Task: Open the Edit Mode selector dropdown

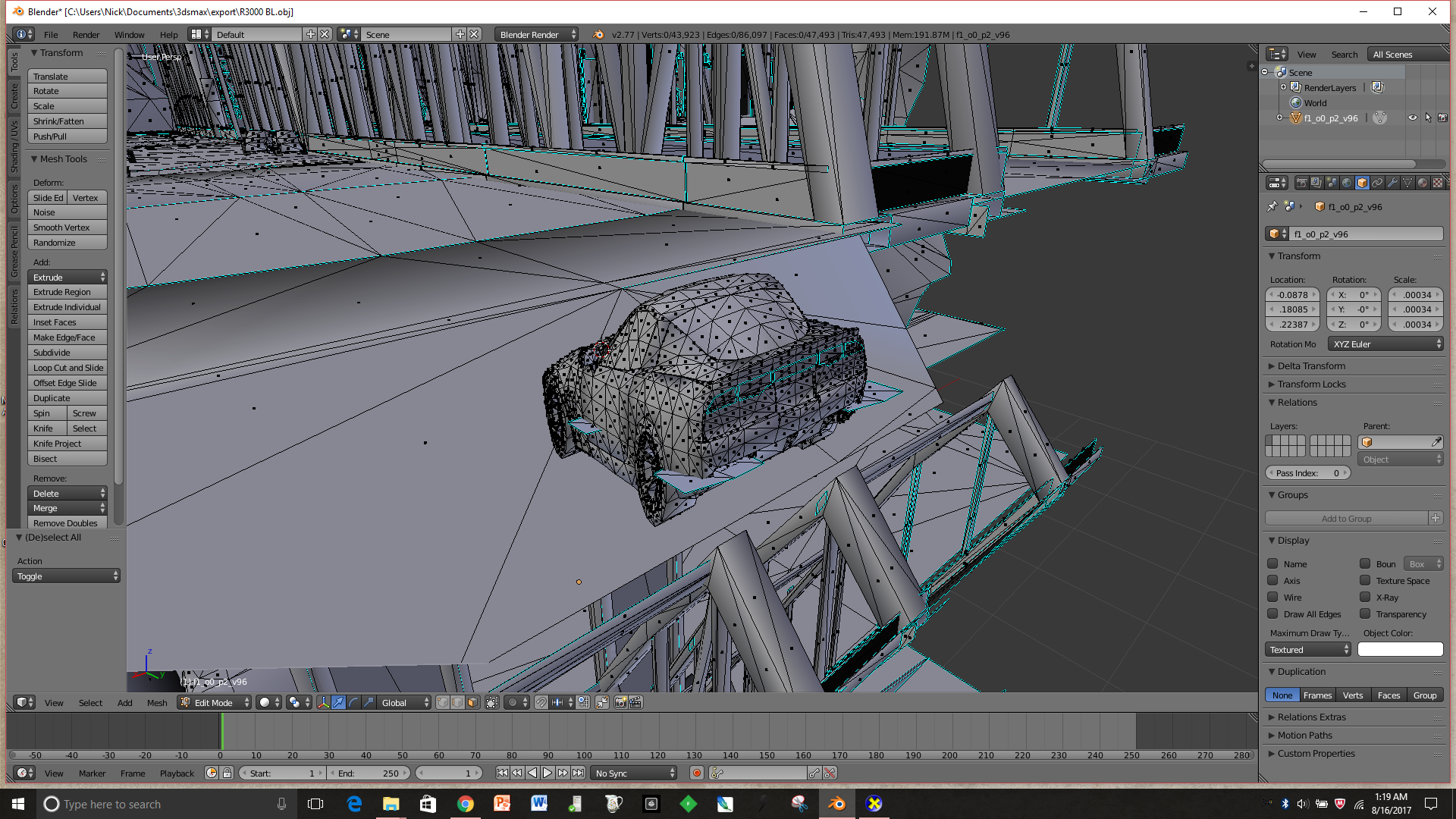Action: point(215,703)
